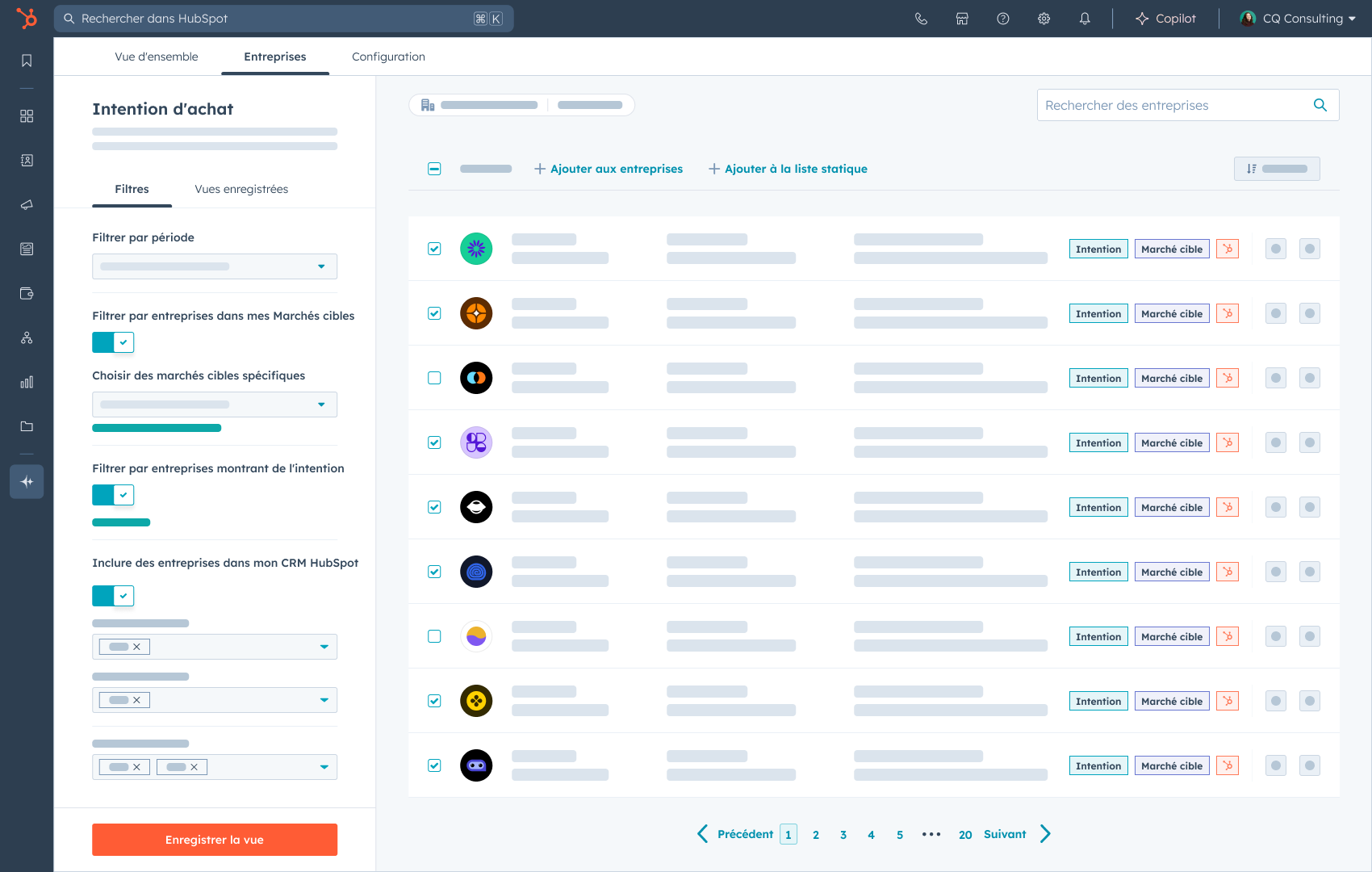Open the CQ Consulting account menu
The height and width of the screenshot is (872, 1372).
[1298, 19]
